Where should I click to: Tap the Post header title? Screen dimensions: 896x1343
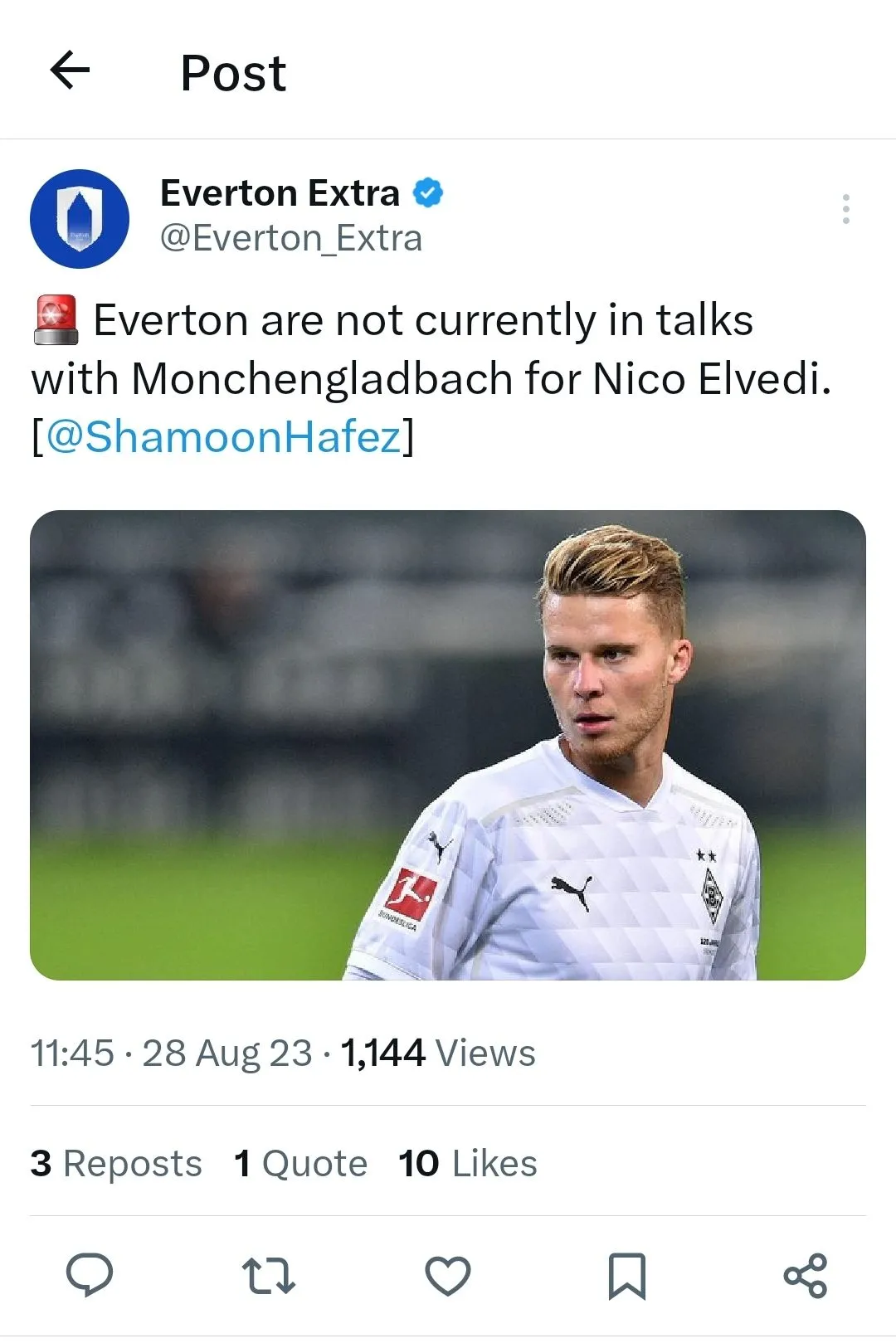click(233, 73)
